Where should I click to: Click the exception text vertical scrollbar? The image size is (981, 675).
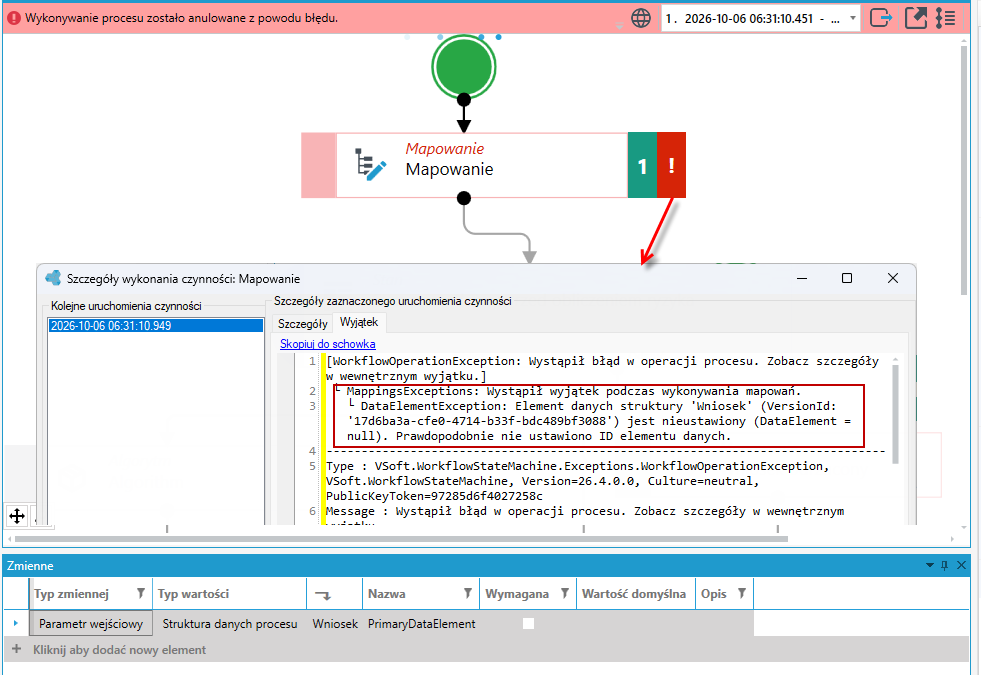[895, 413]
